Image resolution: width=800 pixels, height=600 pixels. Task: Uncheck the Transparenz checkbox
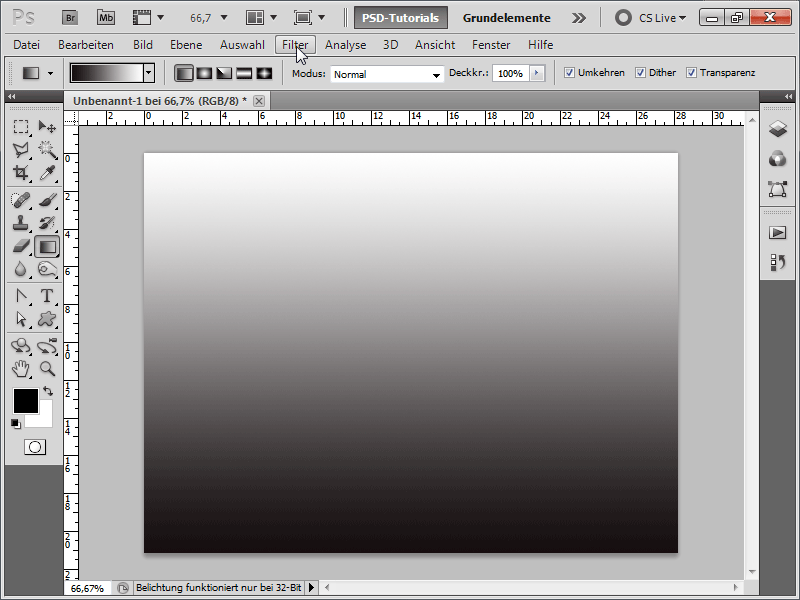click(691, 73)
